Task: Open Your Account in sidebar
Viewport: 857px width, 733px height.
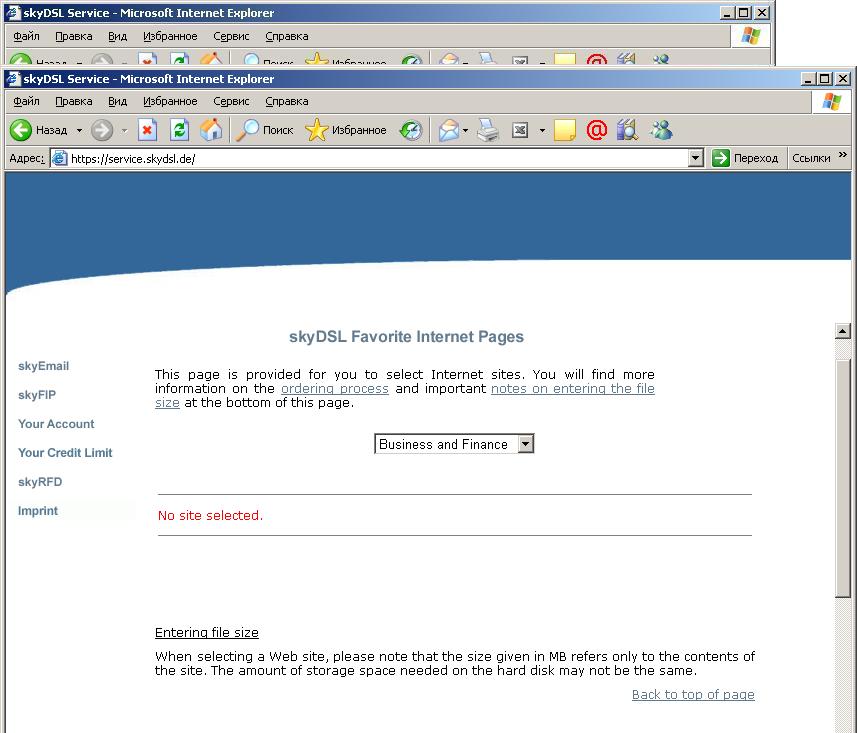Action: [x=56, y=424]
